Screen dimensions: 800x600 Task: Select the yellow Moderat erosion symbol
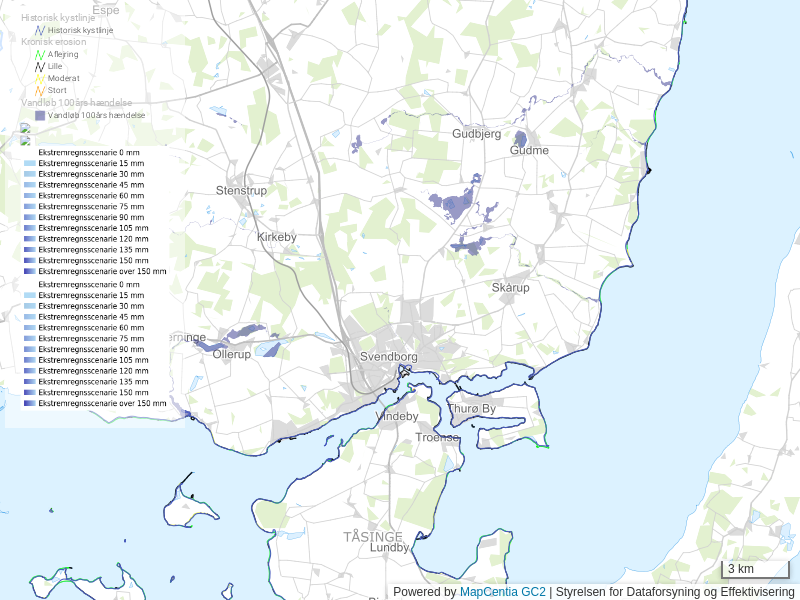(x=40, y=78)
